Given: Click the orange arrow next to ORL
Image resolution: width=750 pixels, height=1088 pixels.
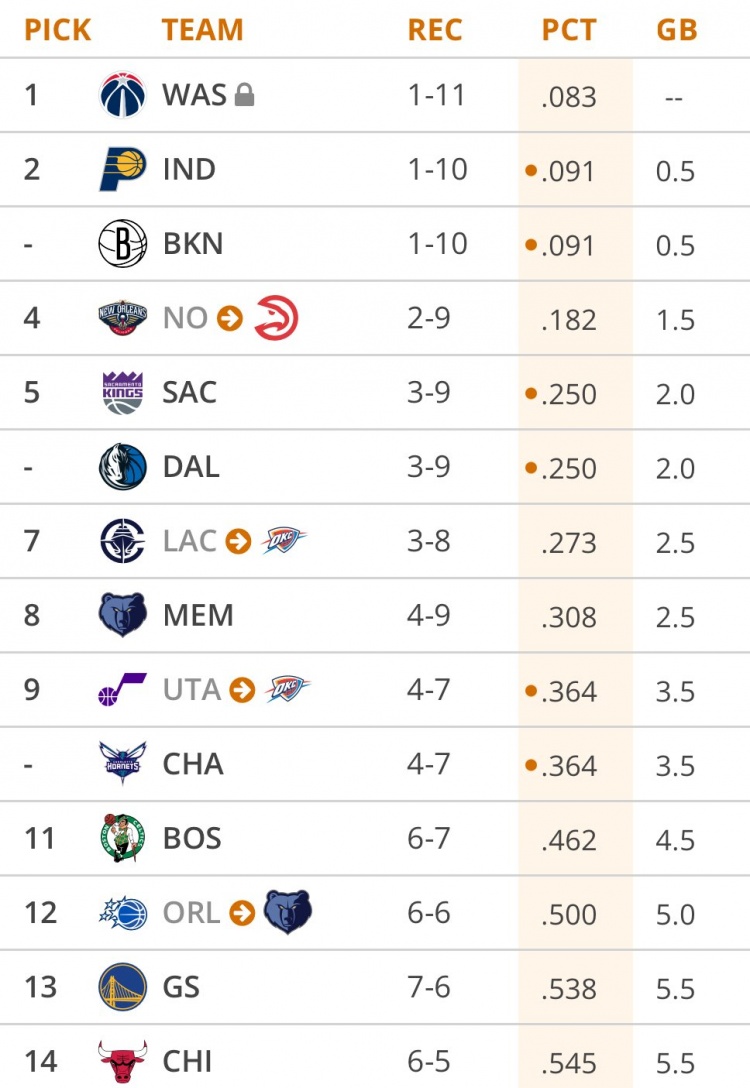Looking at the screenshot, I should 242,913.
